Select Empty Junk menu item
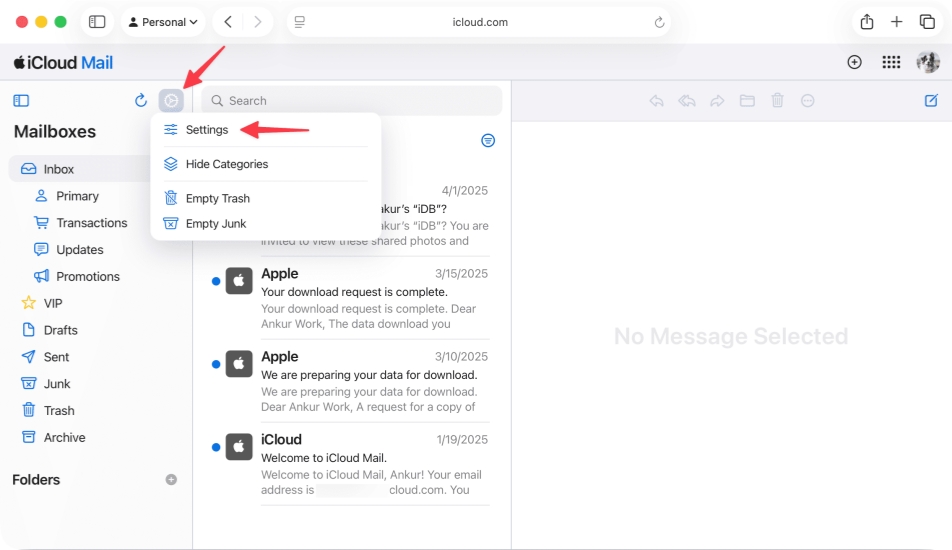952x550 pixels. point(265,223)
